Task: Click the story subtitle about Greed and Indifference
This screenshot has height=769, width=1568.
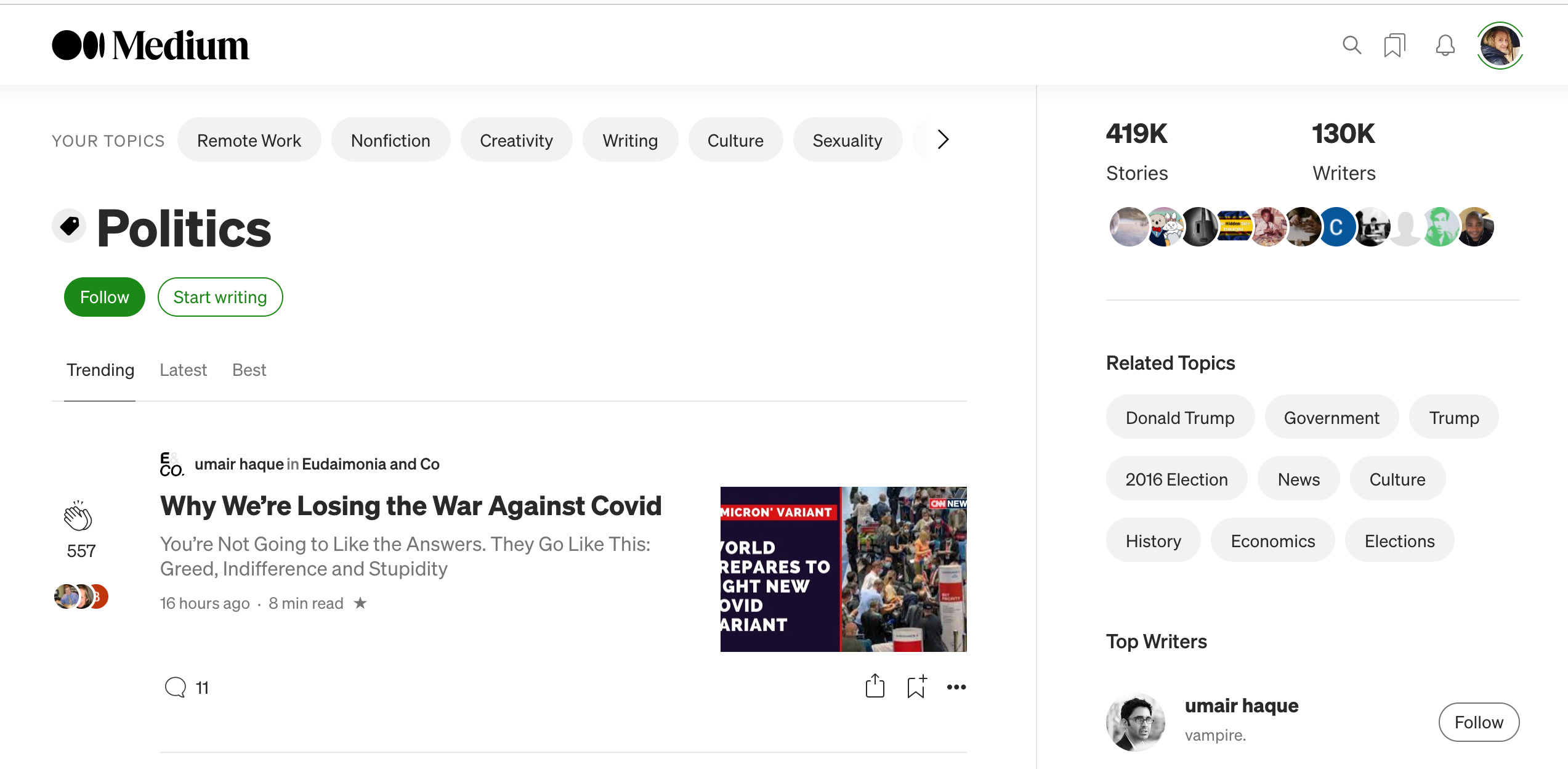Action: [x=405, y=556]
